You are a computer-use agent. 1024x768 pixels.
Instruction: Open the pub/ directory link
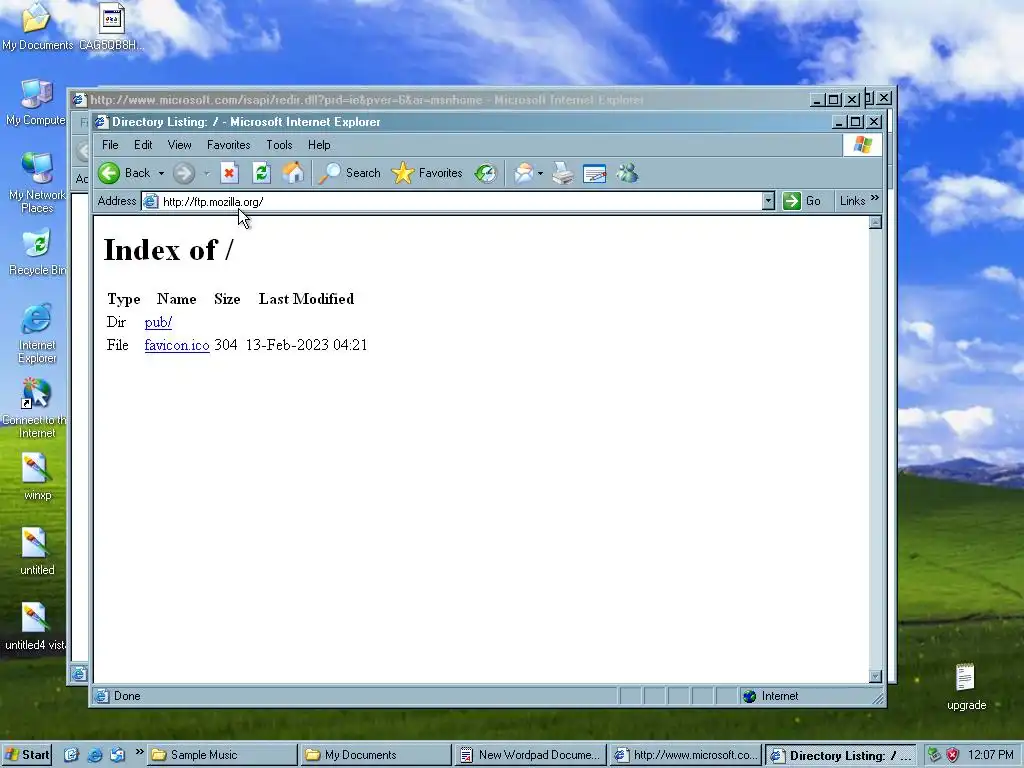(158, 322)
